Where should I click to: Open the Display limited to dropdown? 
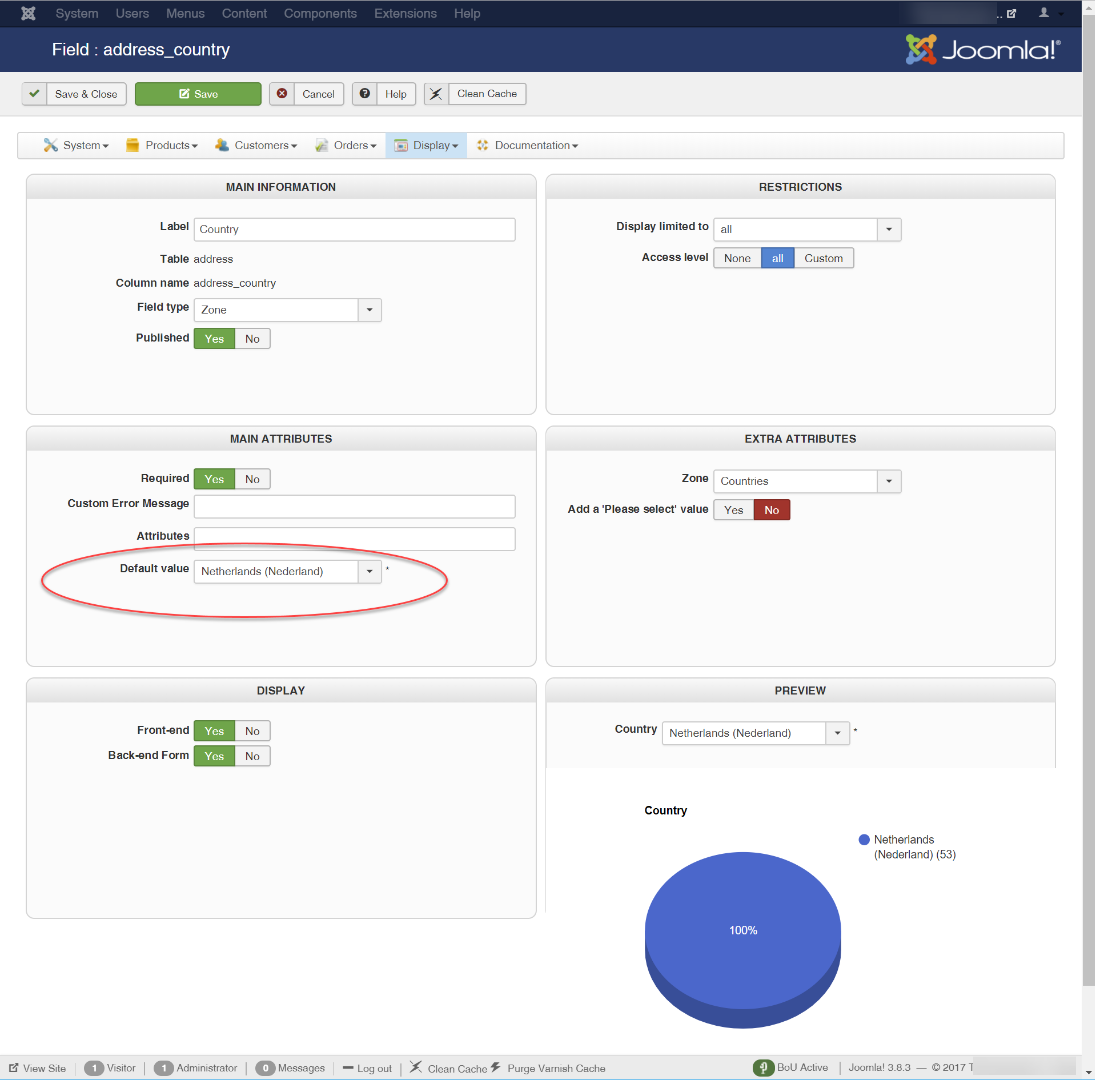coord(807,229)
